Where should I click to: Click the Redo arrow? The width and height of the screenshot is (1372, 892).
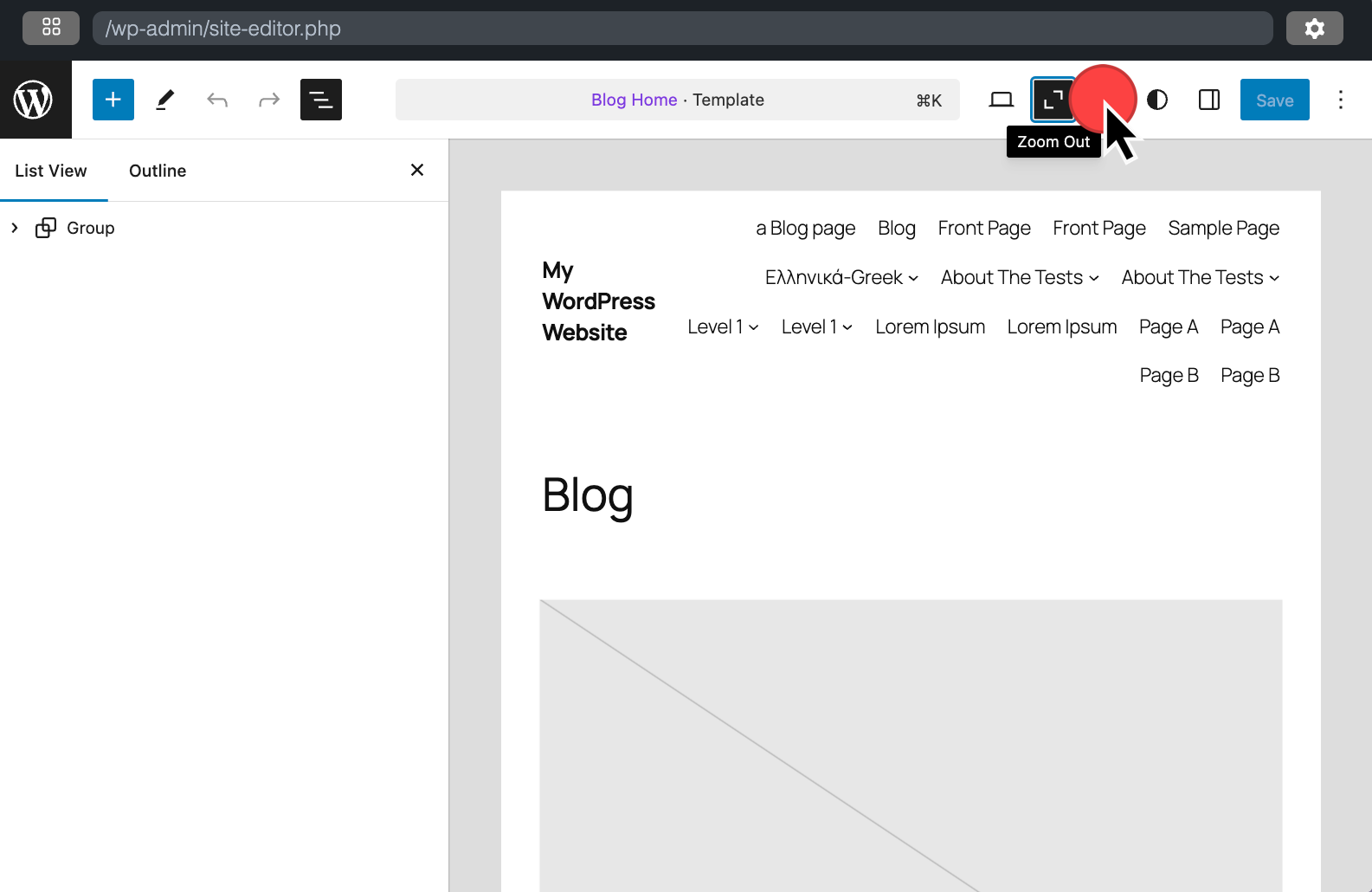coord(269,100)
